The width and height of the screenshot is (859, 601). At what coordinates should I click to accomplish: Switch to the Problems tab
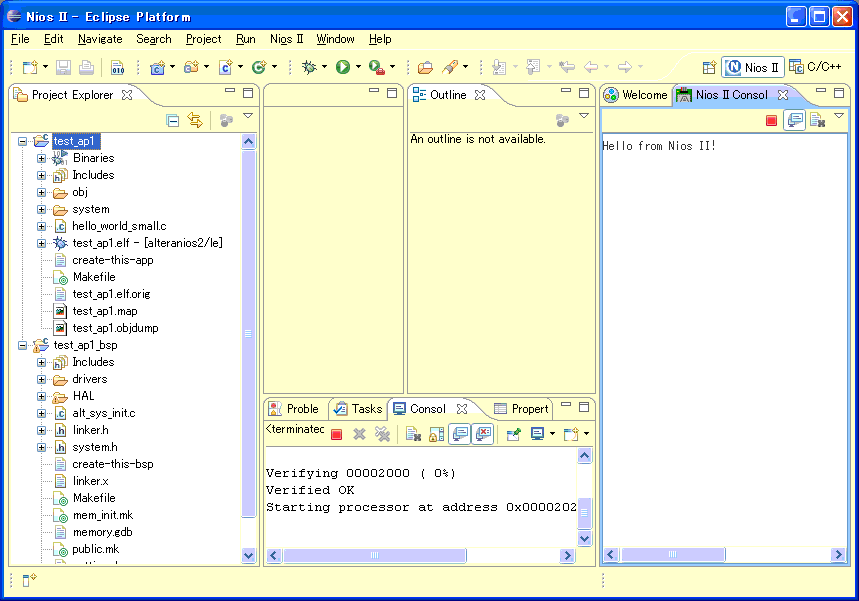294,409
